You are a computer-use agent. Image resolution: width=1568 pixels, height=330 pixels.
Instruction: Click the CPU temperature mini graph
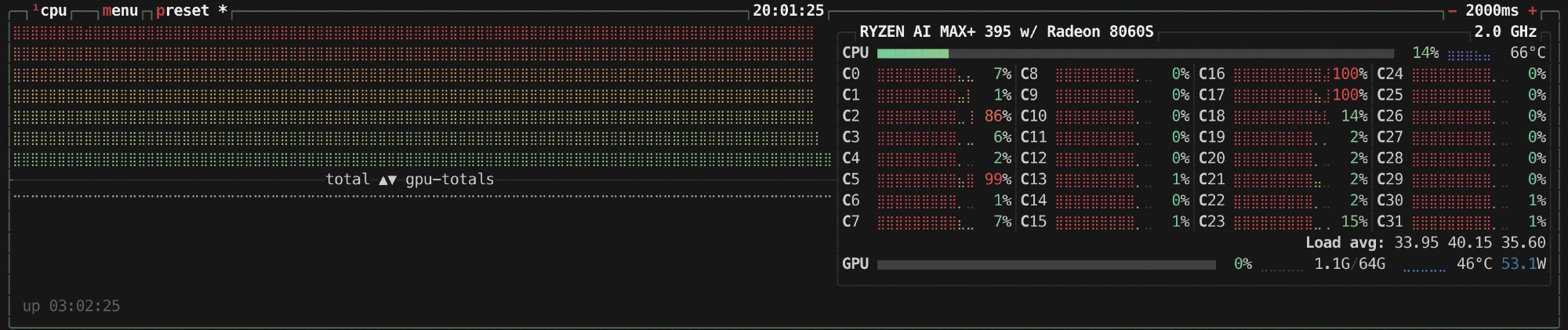[x=1469, y=55]
